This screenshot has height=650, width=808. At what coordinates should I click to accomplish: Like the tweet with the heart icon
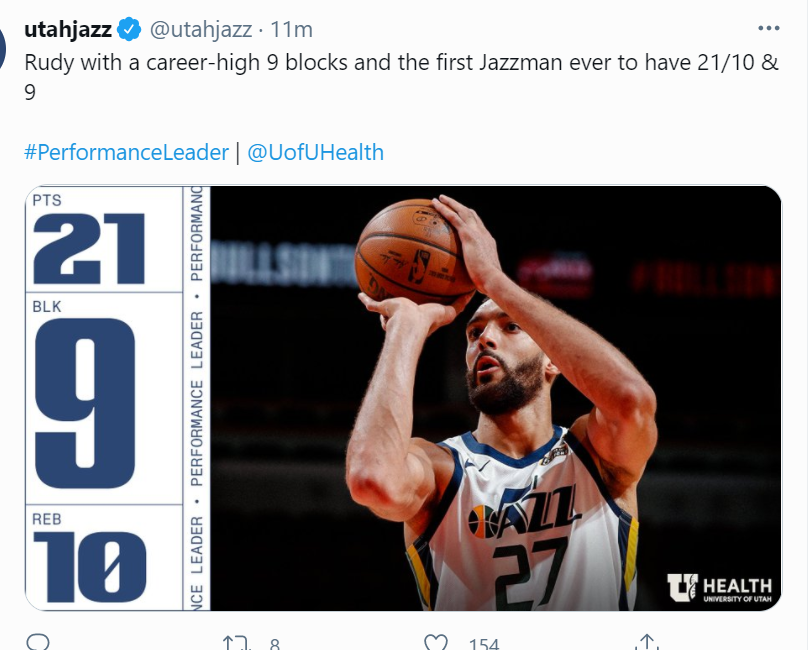point(435,643)
